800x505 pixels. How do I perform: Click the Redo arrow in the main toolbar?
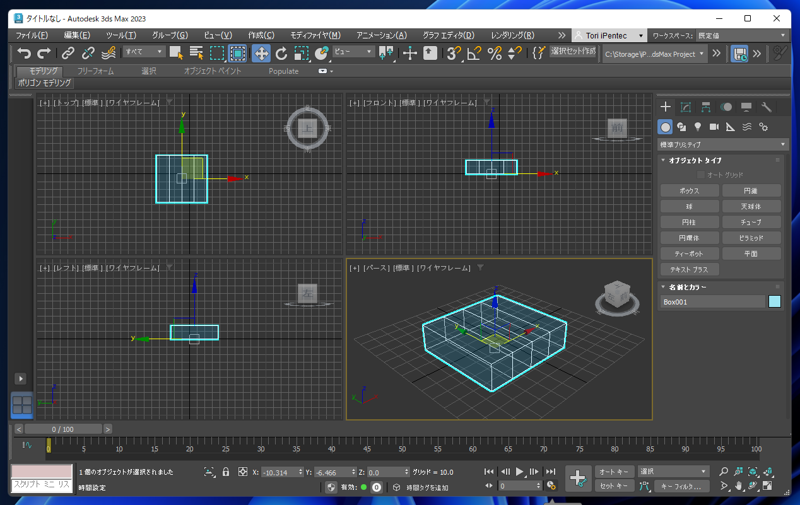(x=44, y=53)
